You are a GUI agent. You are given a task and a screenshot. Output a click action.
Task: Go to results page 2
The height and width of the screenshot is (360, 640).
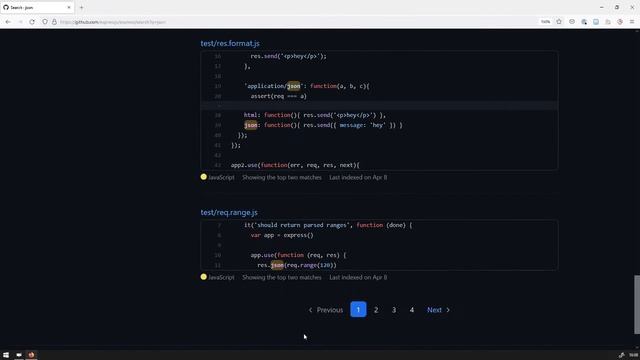[376, 310]
